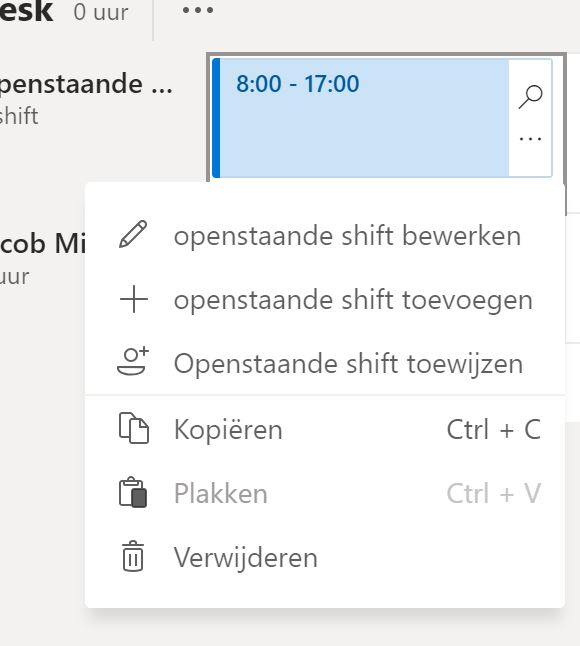Open the group options ellipsis beside 0 uur
This screenshot has width=580, height=646.
[x=198, y=10]
